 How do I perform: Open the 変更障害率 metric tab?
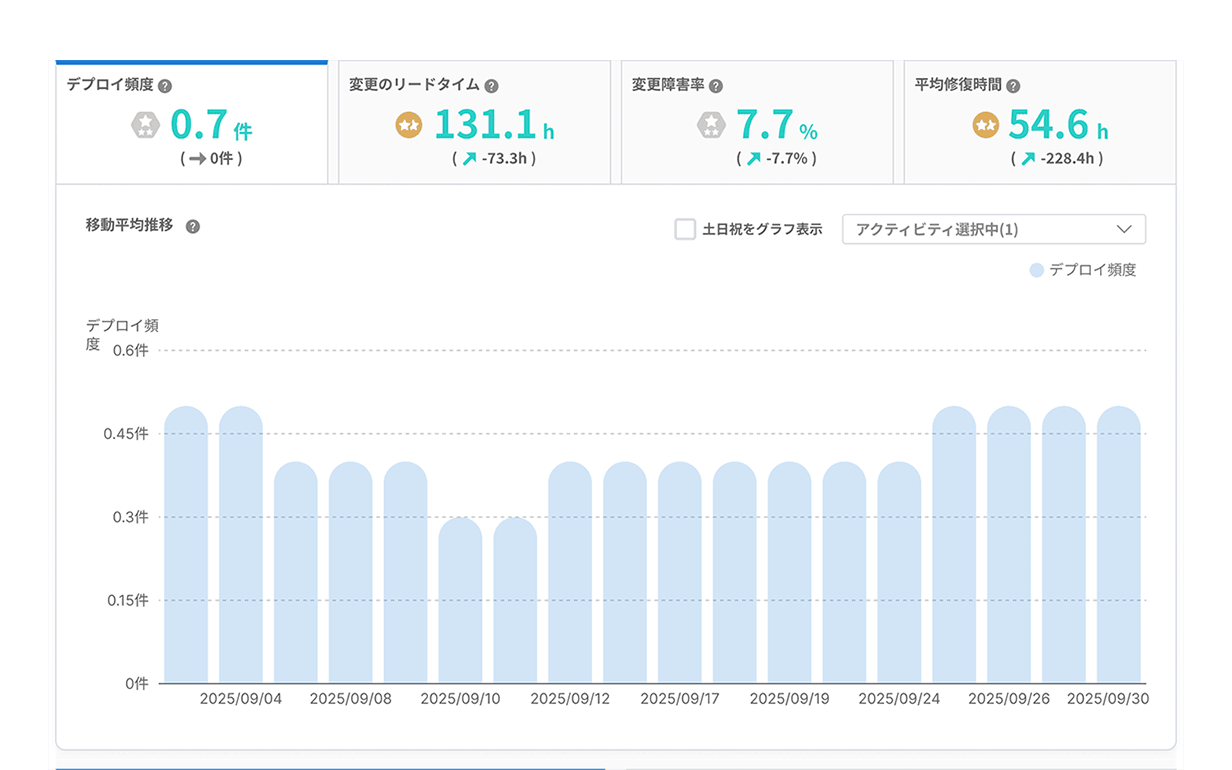point(757,123)
